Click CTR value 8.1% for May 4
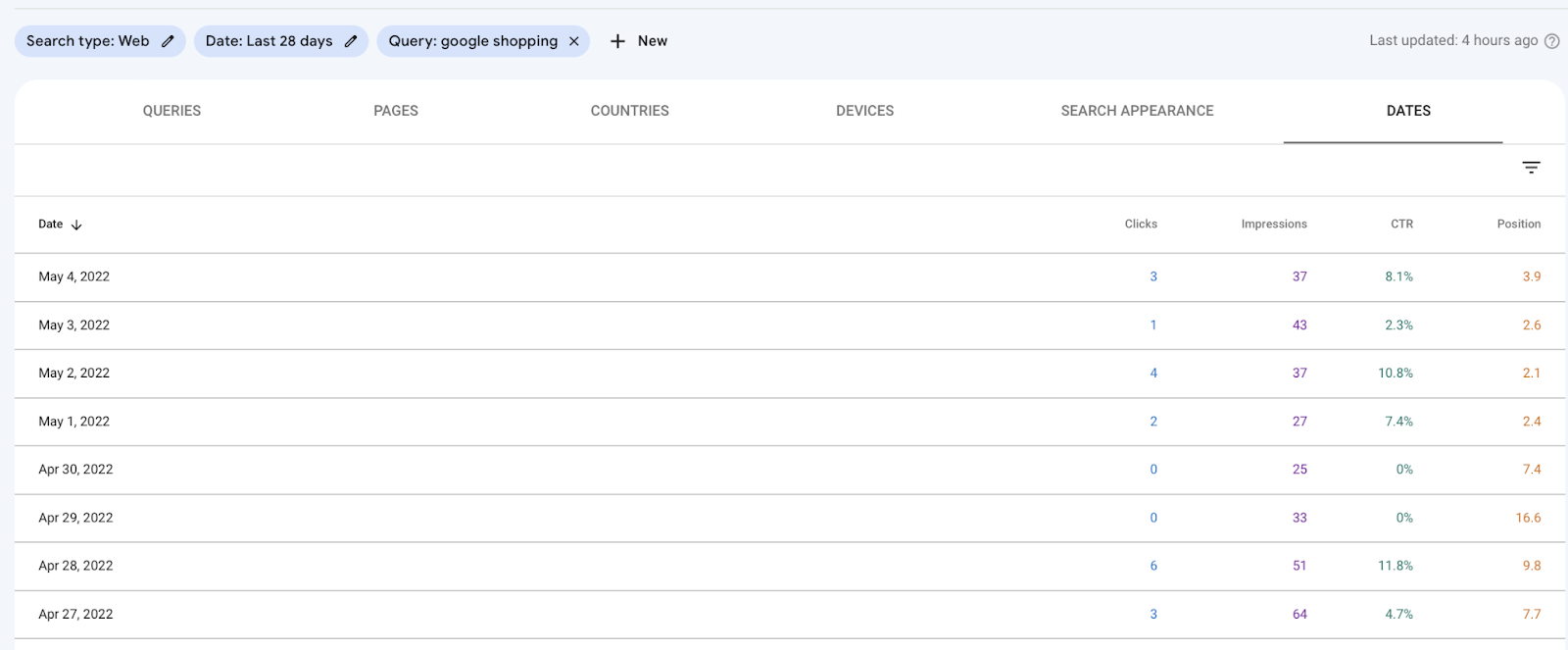1568x650 pixels. click(1398, 277)
